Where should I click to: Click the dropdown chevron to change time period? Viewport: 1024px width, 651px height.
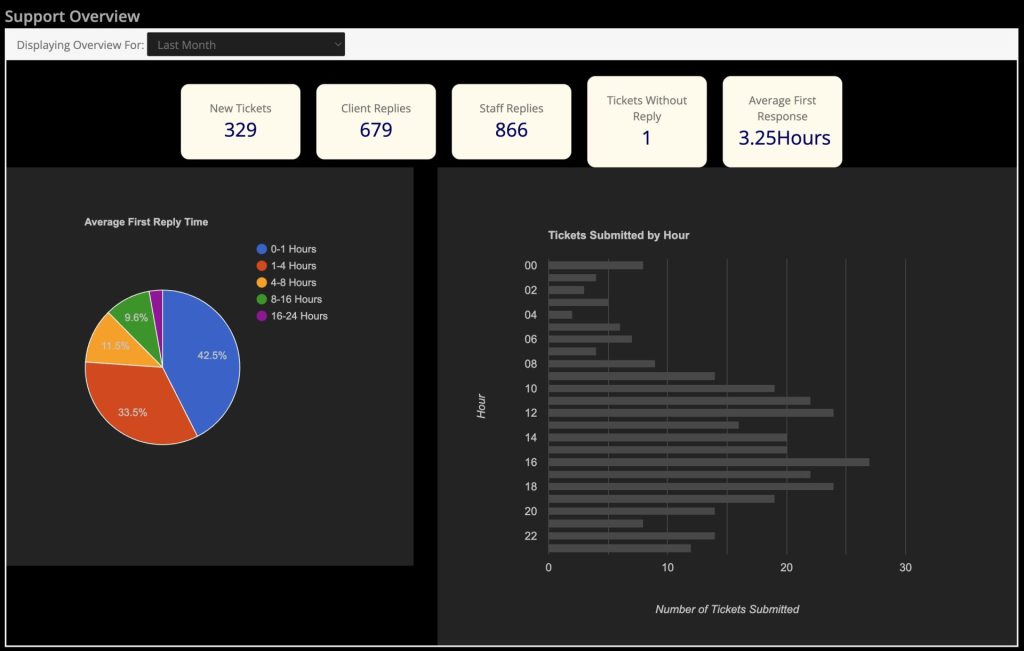[337, 44]
